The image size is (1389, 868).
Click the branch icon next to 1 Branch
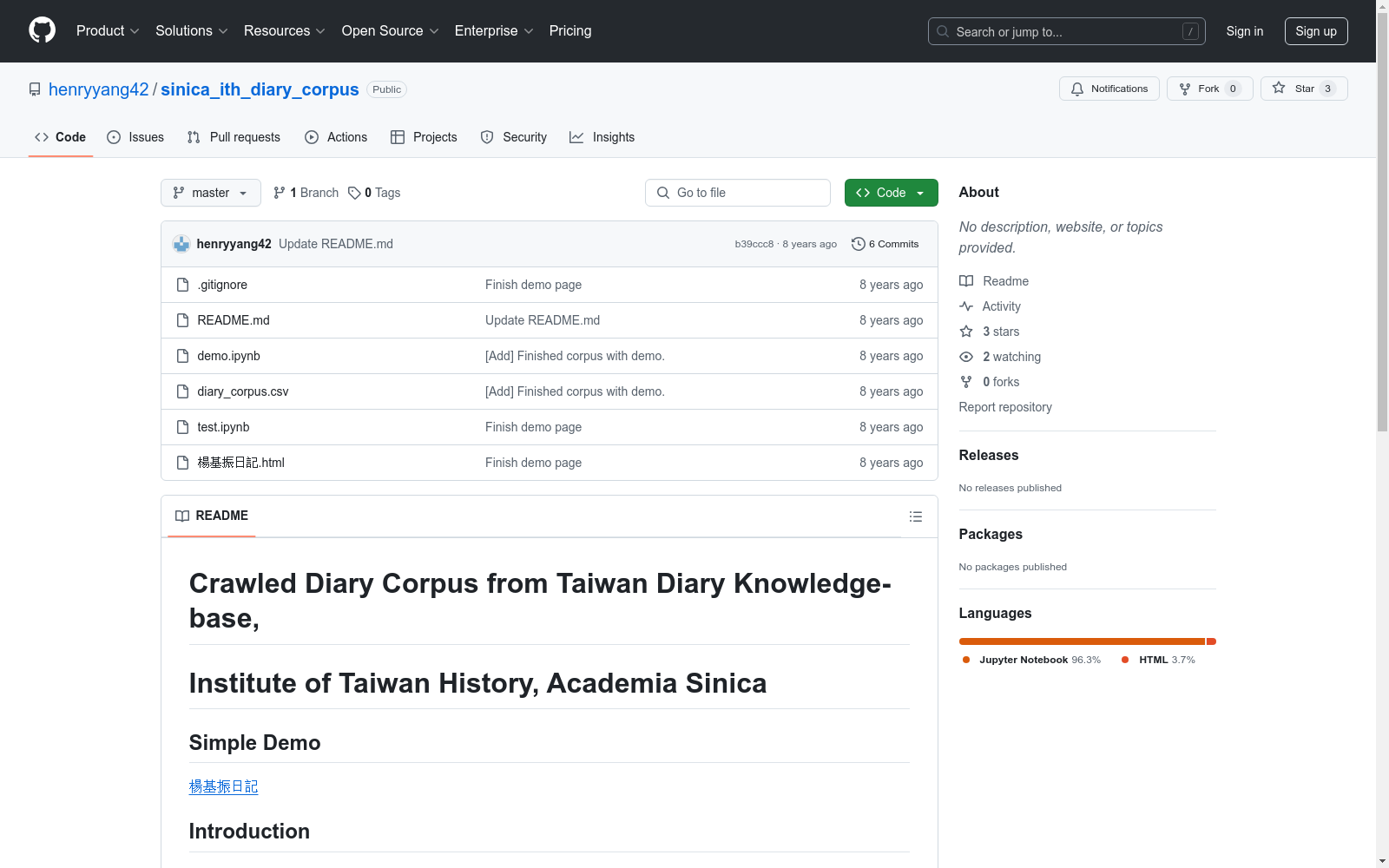(x=280, y=193)
